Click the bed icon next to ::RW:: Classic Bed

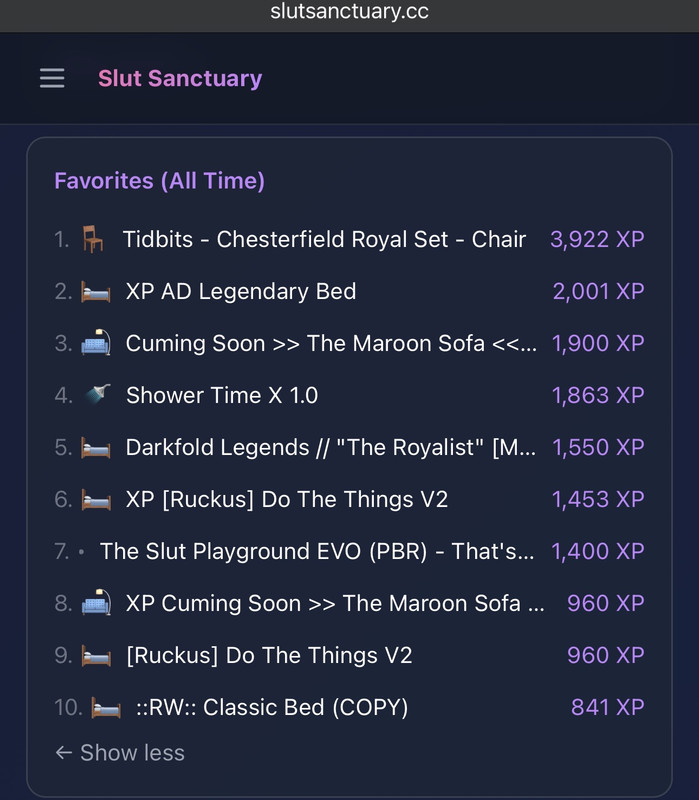106,708
